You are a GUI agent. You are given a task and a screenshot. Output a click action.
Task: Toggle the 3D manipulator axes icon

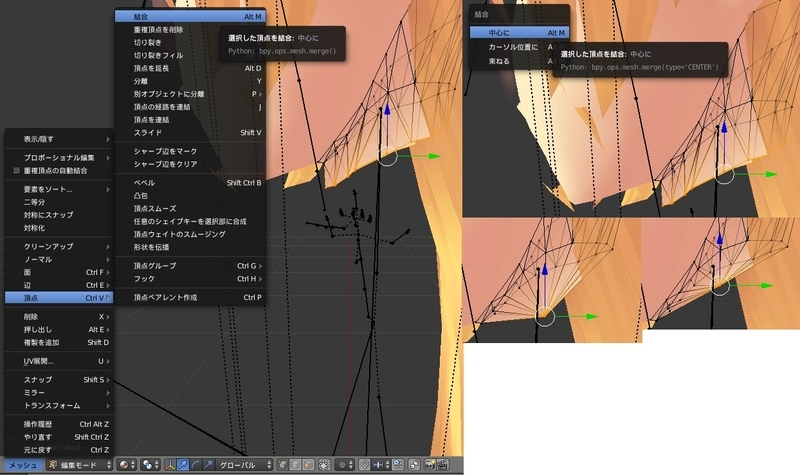coord(170,465)
